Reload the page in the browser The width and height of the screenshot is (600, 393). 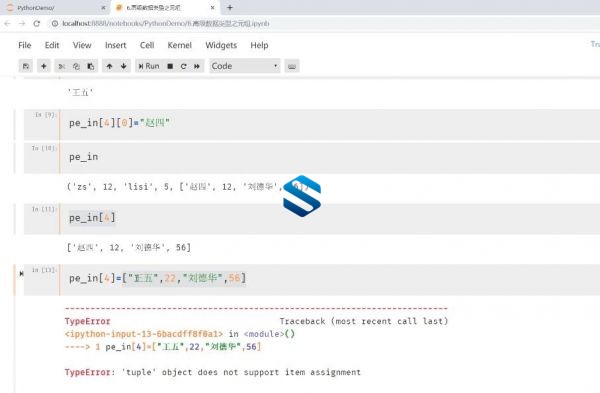(x=37, y=24)
